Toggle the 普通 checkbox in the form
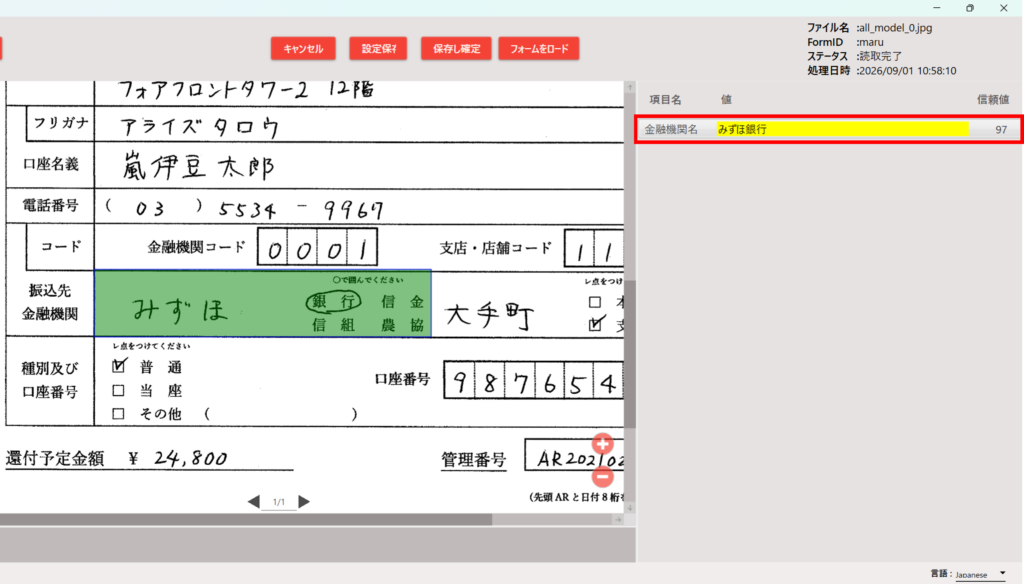The height and width of the screenshot is (584, 1024). click(119, 366)
